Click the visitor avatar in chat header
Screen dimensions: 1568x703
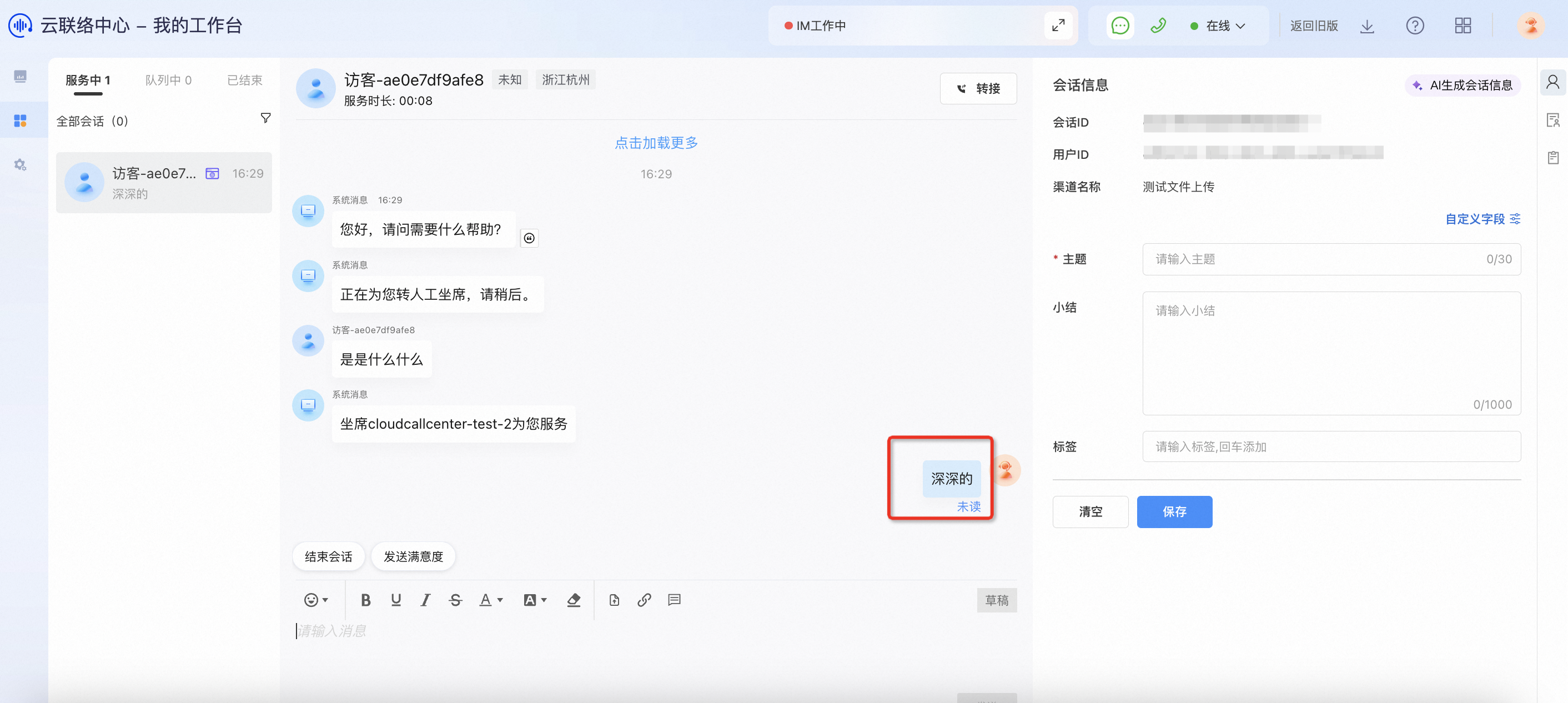point(315,88)
